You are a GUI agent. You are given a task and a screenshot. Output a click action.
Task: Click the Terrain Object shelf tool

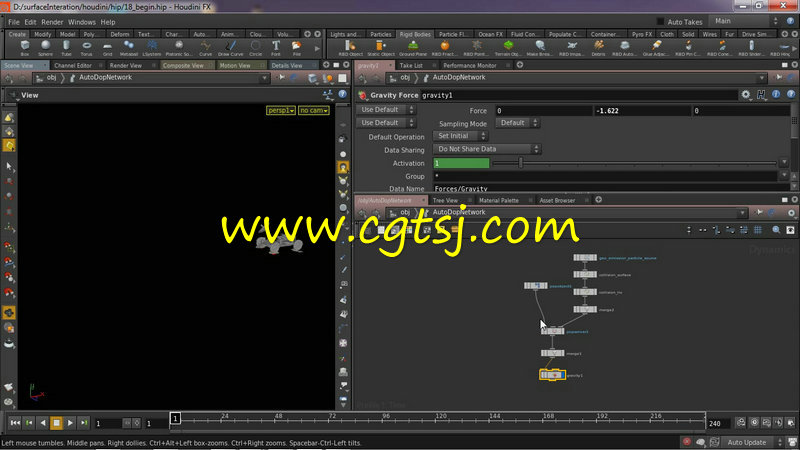tap(508, 48)
